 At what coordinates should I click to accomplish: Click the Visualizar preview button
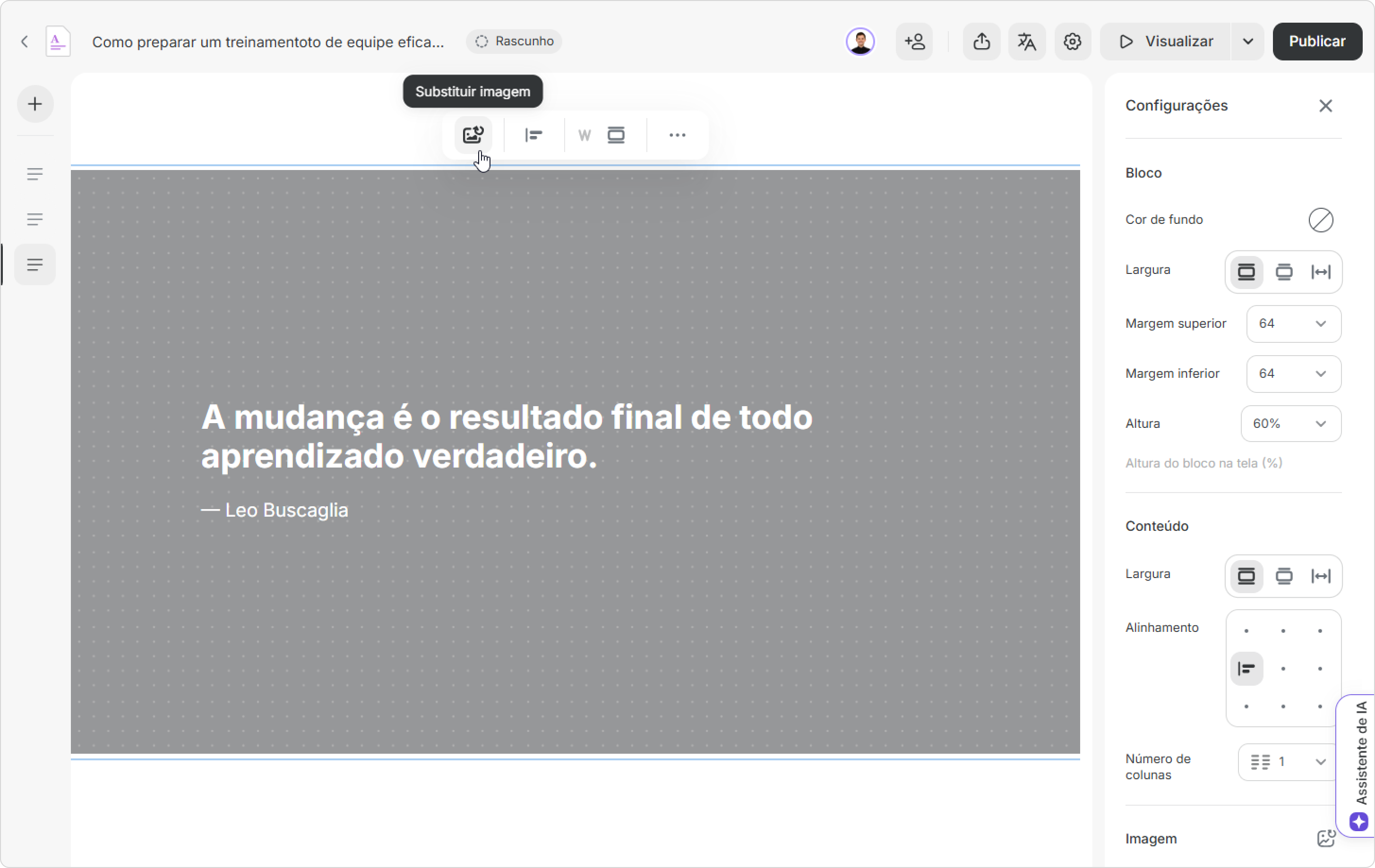click(1165, 42)
